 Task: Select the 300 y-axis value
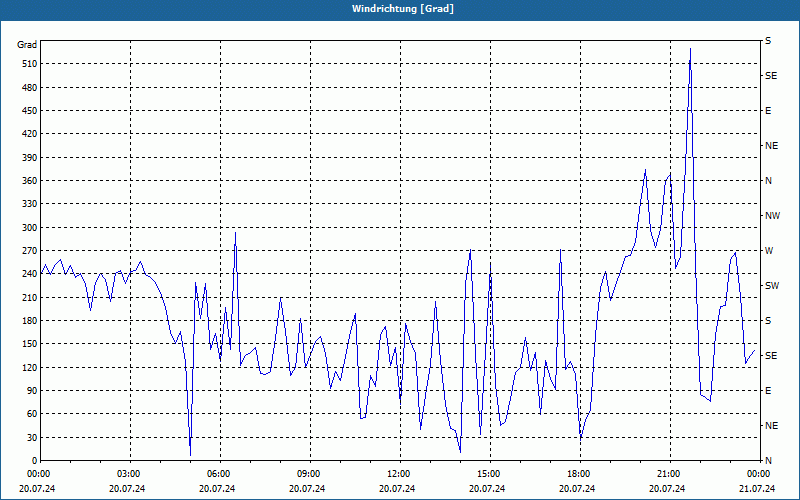[29, 228]
